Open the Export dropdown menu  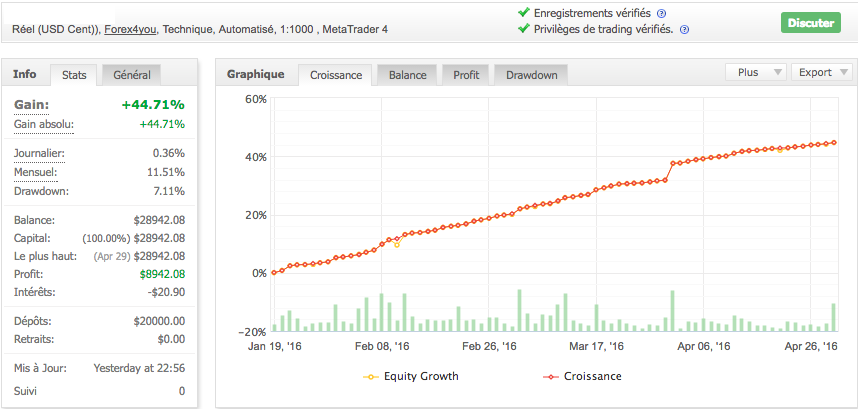tap(822, 72)
